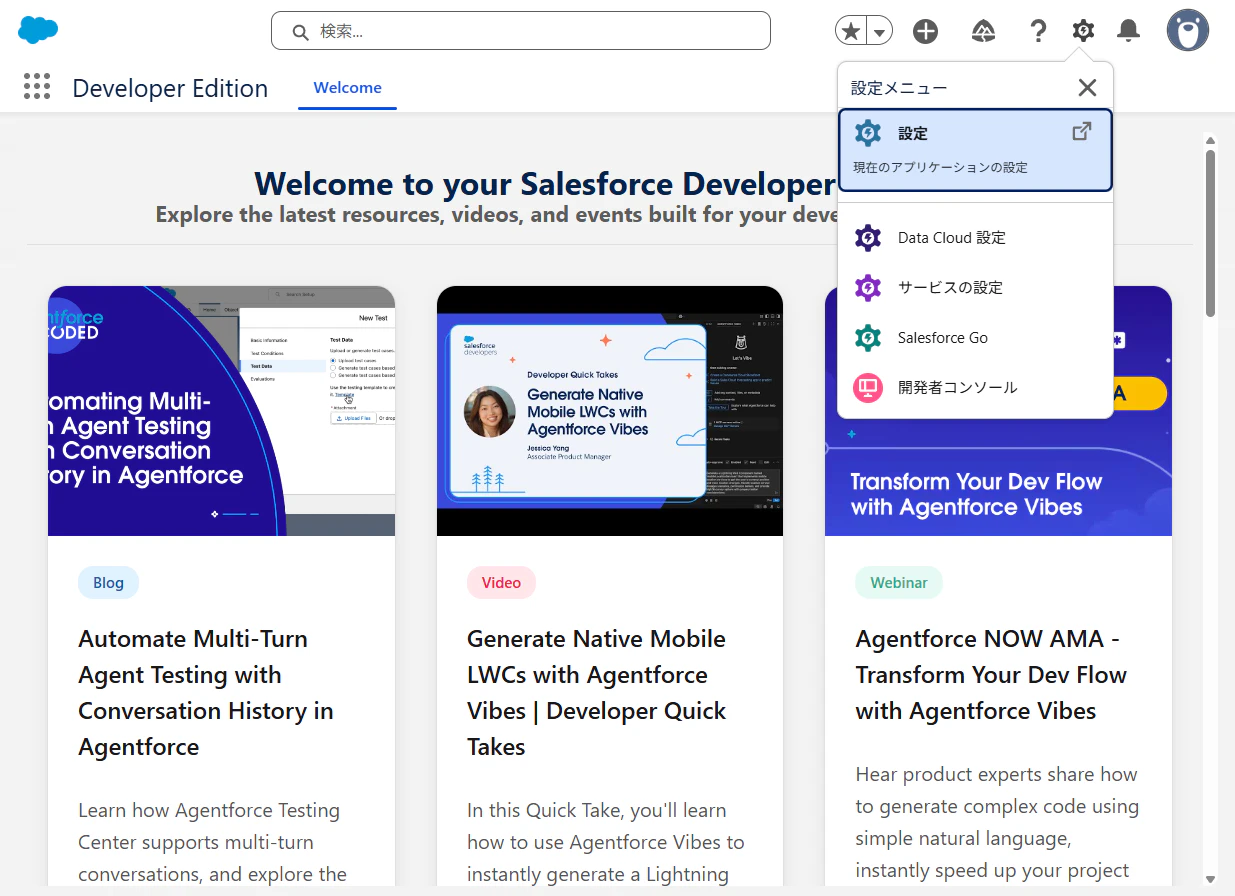
Task: Click the Welcome to your Salesforce Developer heading
Action: click(545, 184)
